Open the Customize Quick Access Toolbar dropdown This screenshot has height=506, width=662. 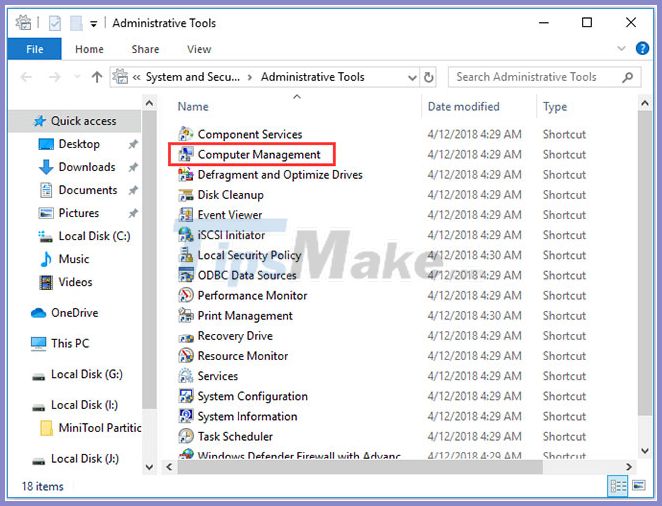[x=93, y=24]
